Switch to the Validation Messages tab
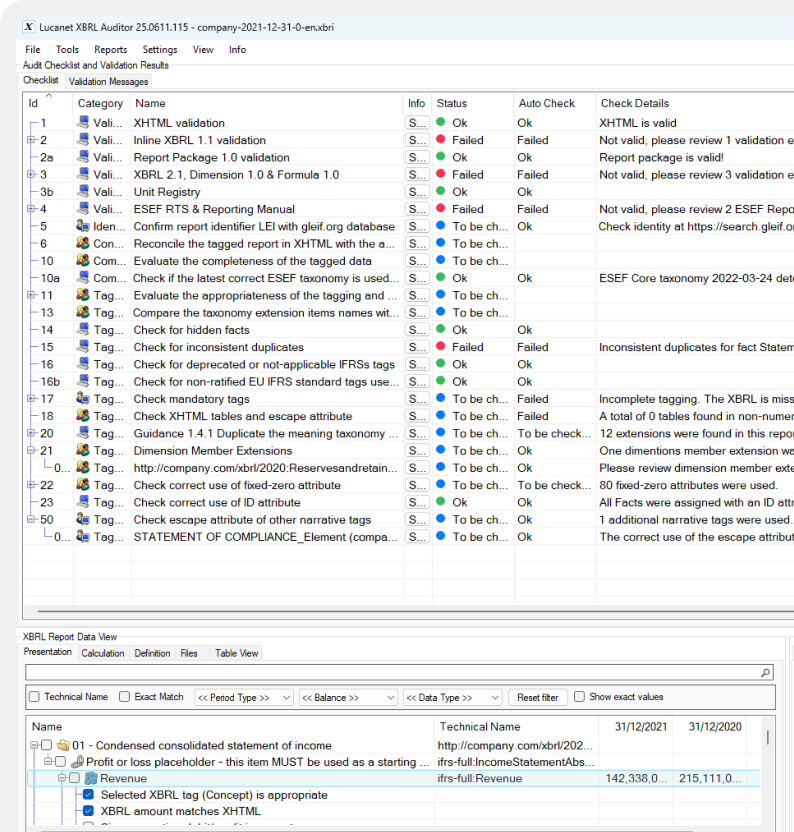The height and width of the screenshot is (832, 794). pyautogui.click(x=109, y=82)
